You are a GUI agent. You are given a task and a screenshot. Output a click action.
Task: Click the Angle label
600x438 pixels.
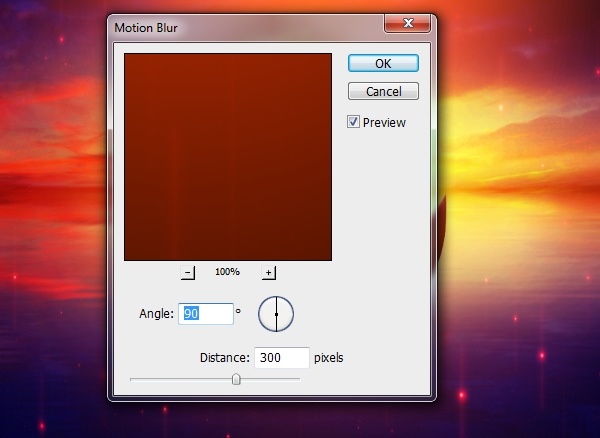click(157, 314)
